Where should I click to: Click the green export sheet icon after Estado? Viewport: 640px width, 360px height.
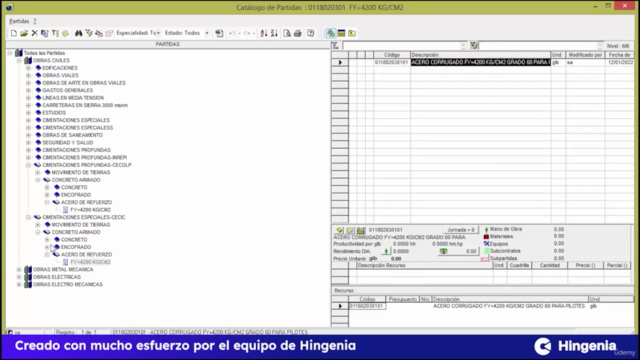(219, 33)
